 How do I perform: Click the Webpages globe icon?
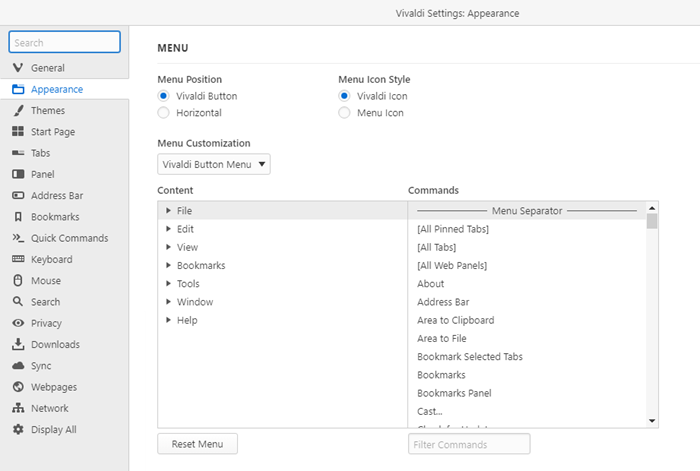point(18,387)
